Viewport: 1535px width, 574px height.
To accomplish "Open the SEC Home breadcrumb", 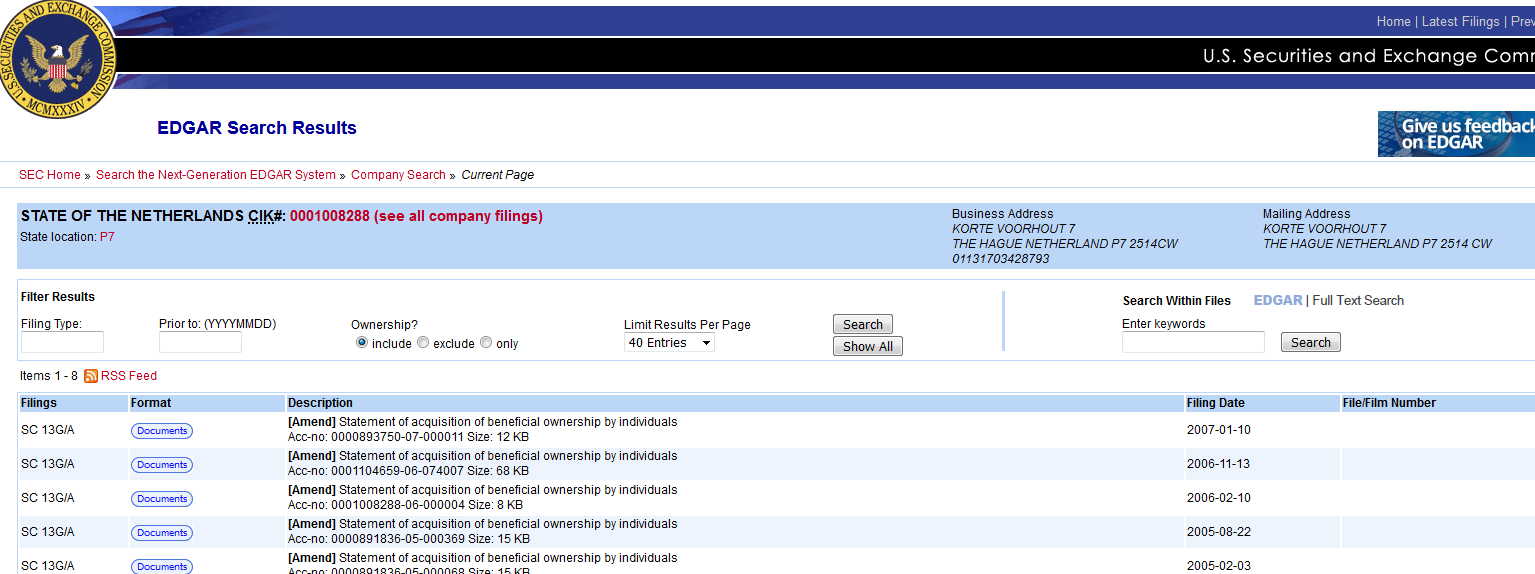I will coord(50,175).
